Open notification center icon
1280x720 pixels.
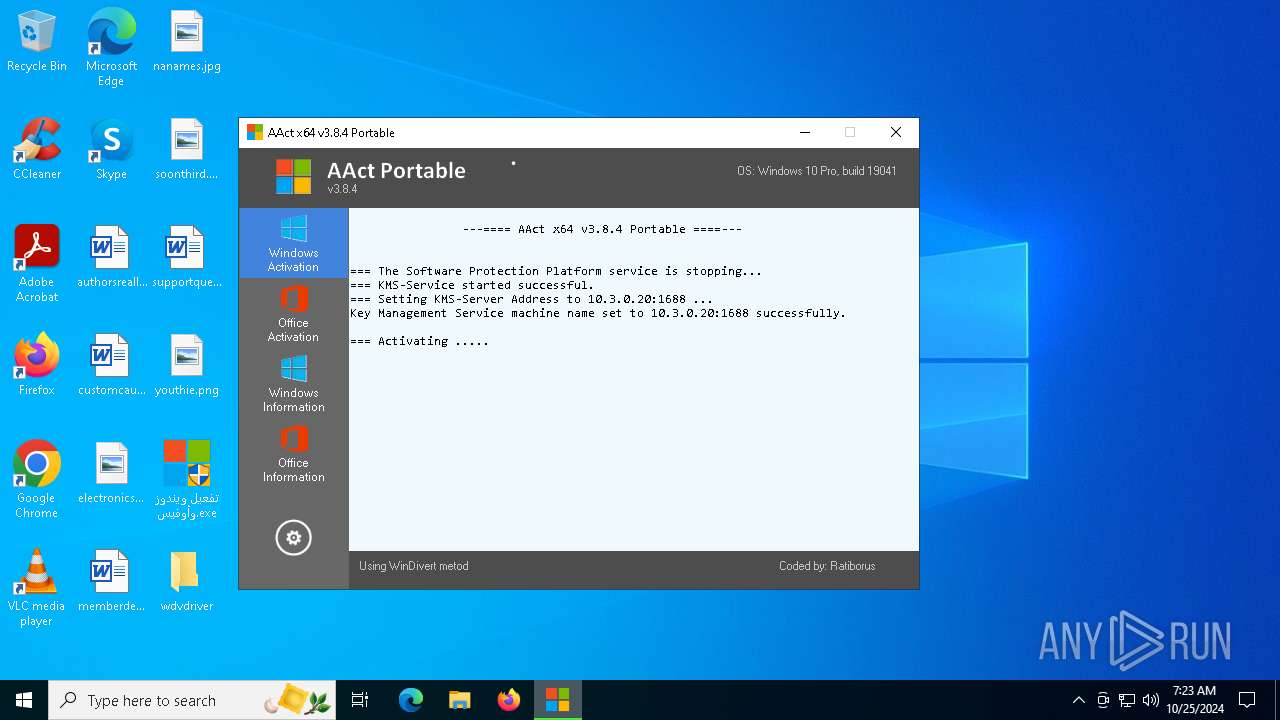click(1247, 700)
